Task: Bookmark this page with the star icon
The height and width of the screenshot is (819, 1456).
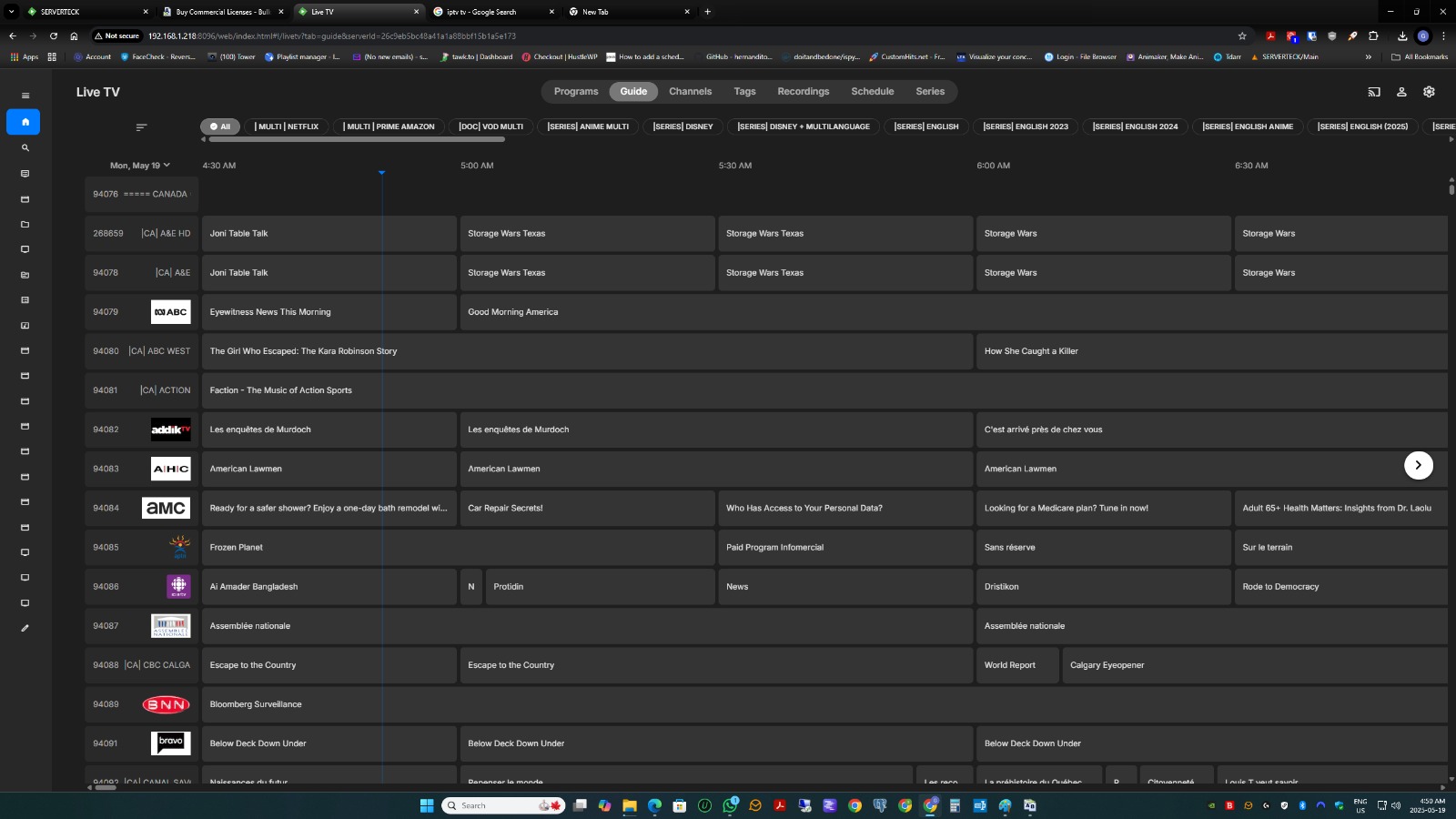Action: pyautogui.click(x=1242, y=36)
